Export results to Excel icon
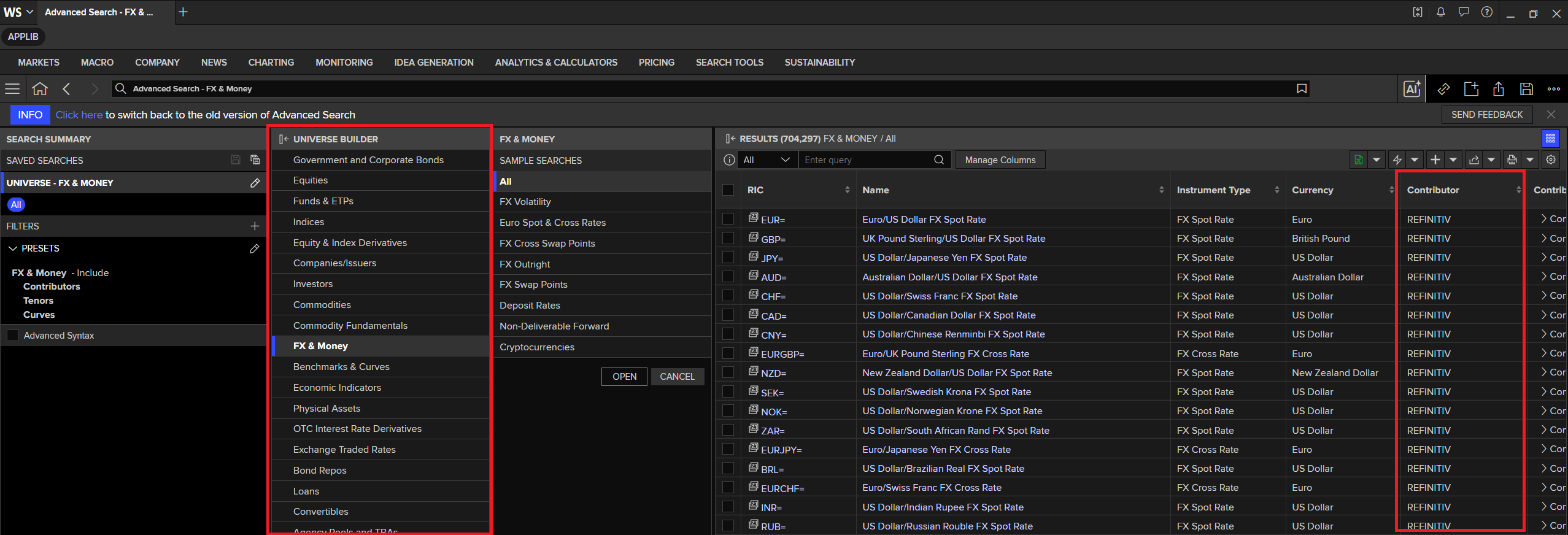The height and width of the screenshot is (535, 1568). (x=1359, y=160)
